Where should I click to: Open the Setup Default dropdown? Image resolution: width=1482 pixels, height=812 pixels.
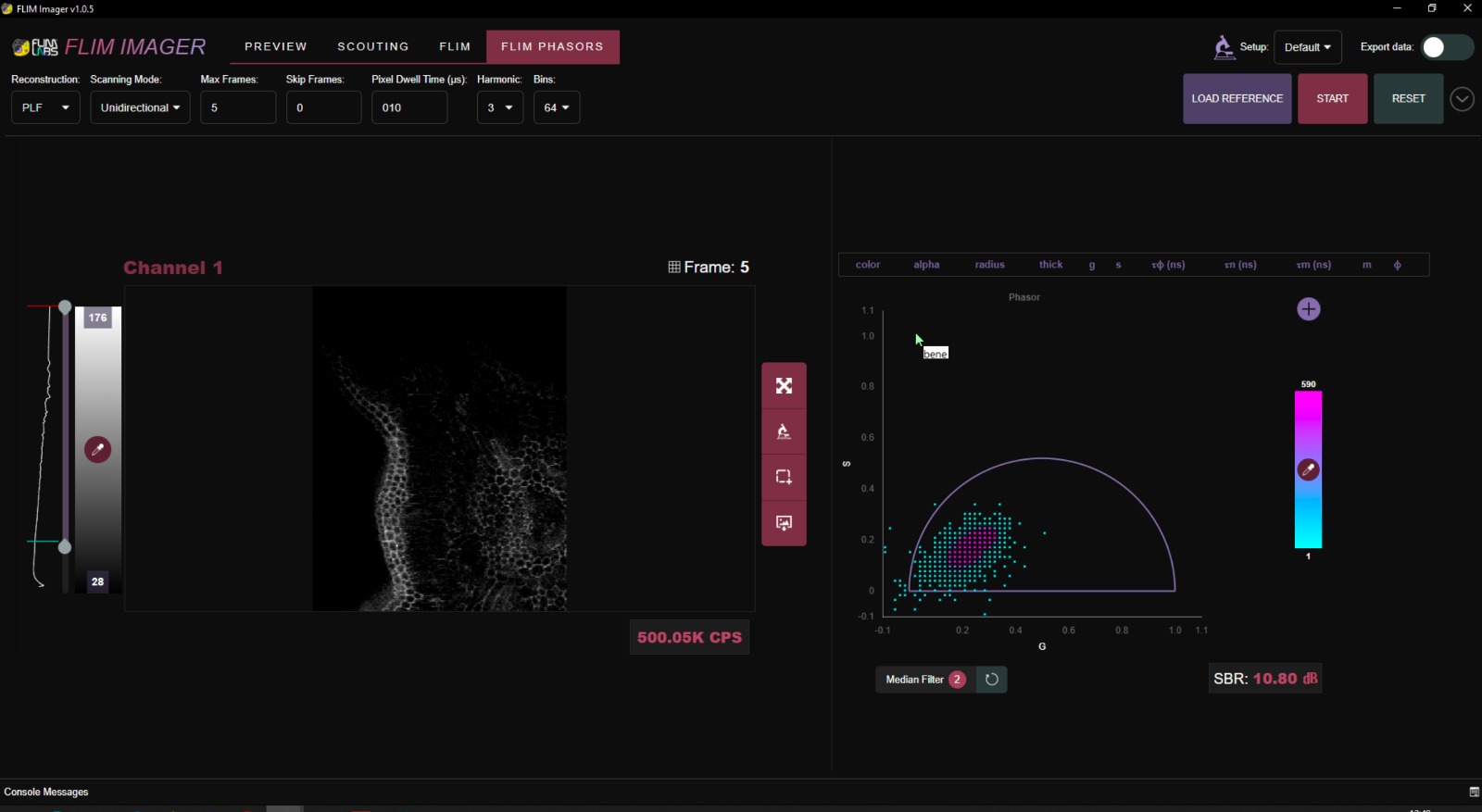1307,47
